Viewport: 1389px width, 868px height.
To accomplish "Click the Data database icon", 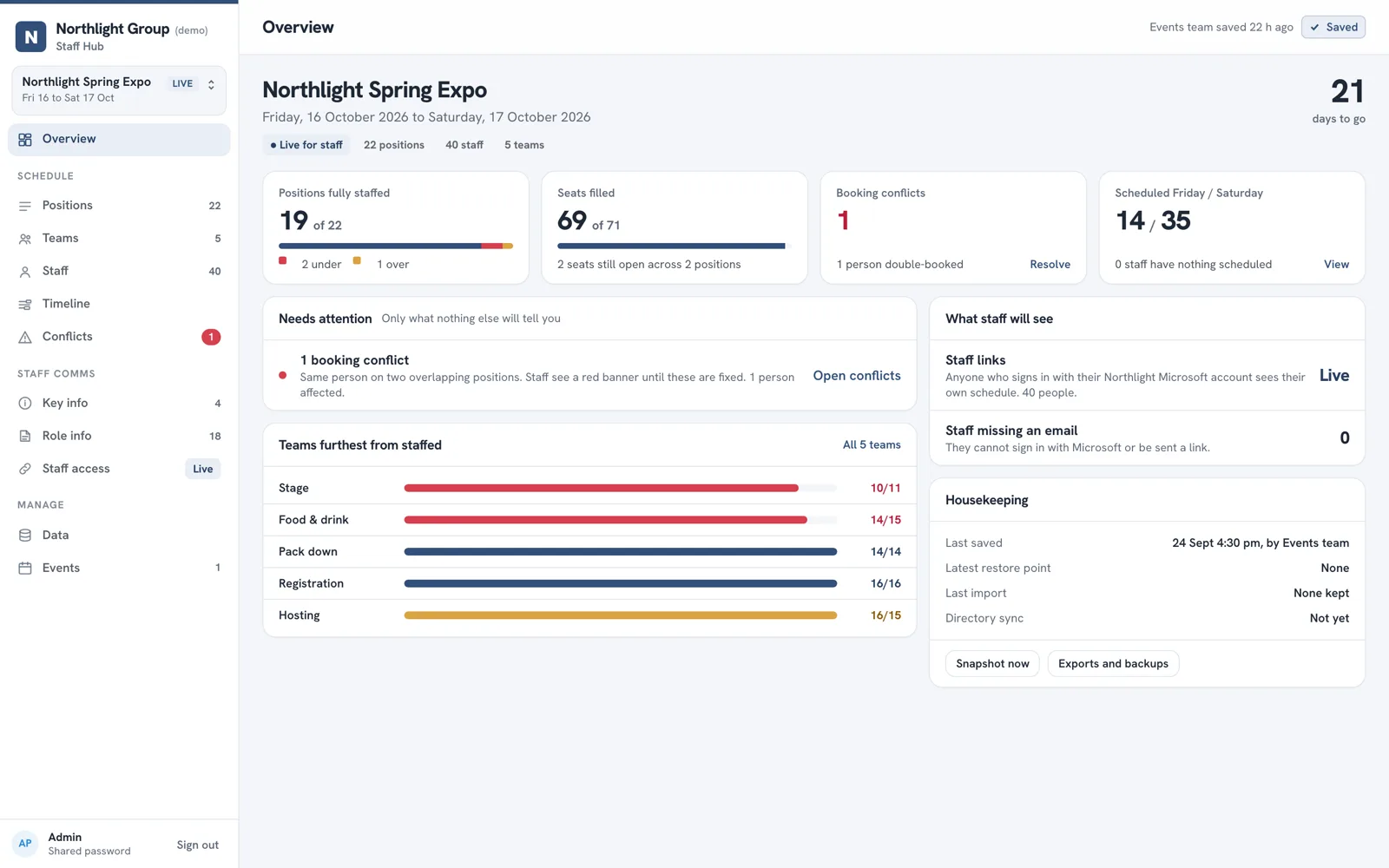I will [25, 536].
